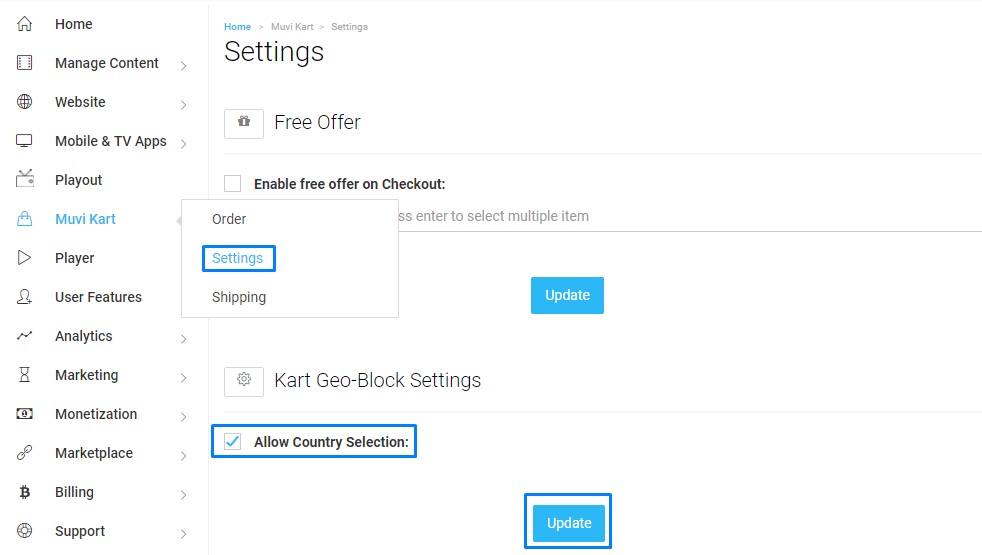Open Order in Muvi Kart submenu
This screenshot has height=555, width=982.
(x=229, y=219)
